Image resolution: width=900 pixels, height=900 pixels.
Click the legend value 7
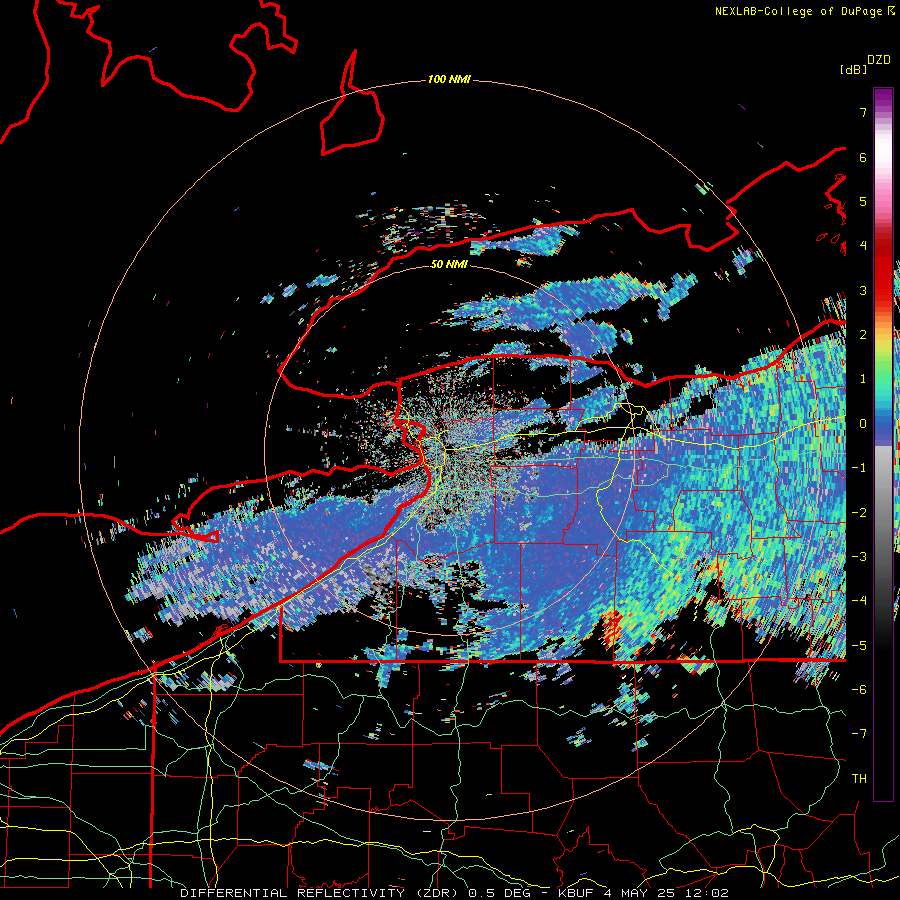[x=863, y=112]
